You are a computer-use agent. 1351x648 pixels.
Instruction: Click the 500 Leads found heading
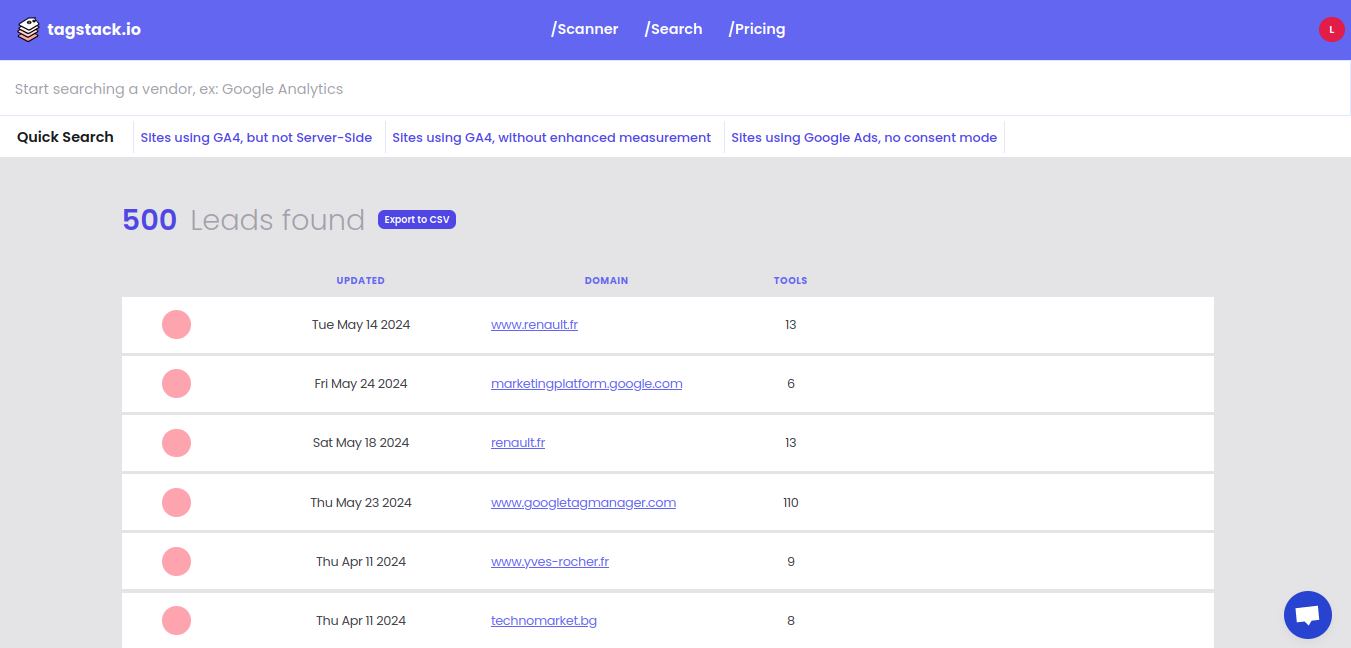243,220
